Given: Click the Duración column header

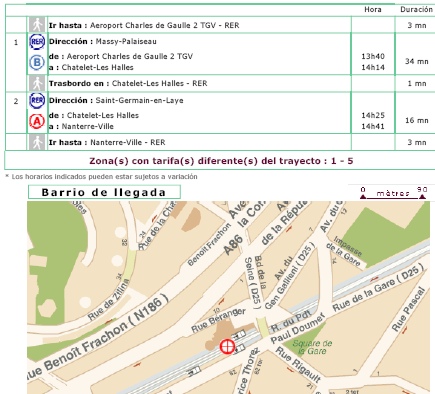Looking at the screenshot, I should pyautogui.click(x=416, y=10).
